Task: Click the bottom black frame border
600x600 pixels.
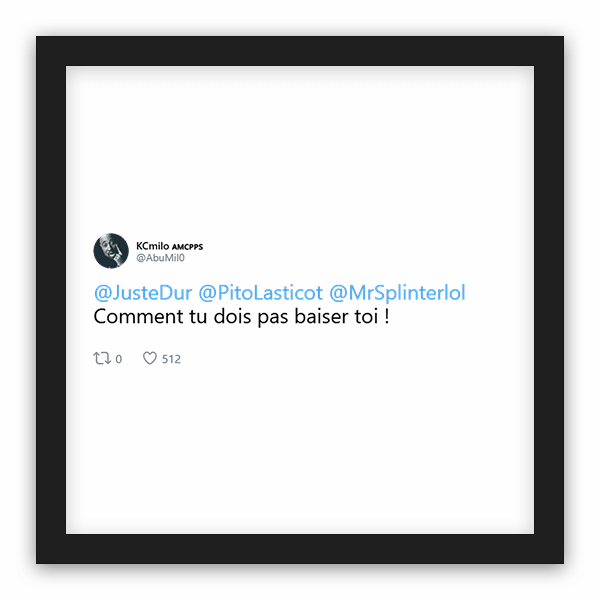Action: 300,549
